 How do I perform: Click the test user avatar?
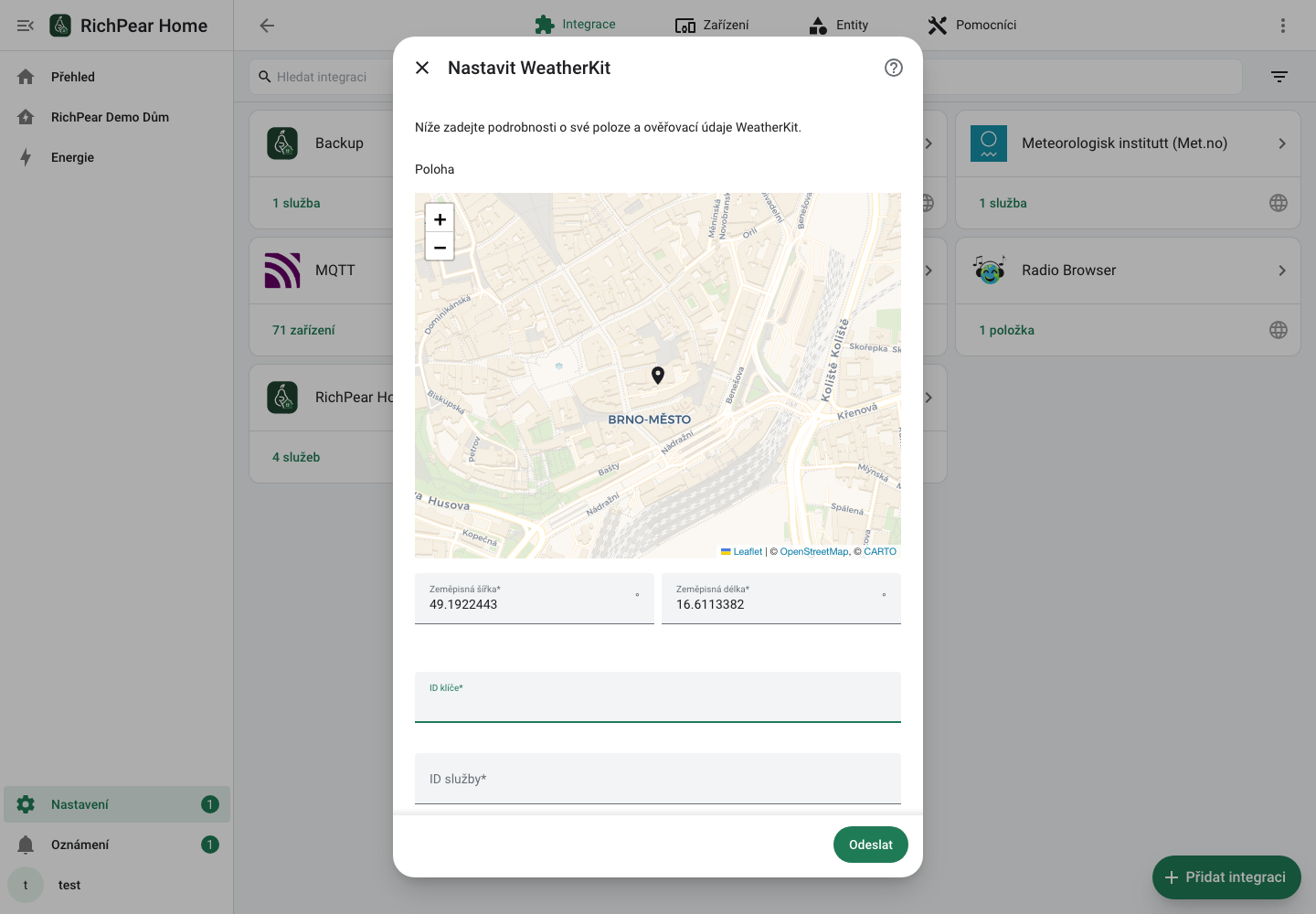(x=26, y=885)
